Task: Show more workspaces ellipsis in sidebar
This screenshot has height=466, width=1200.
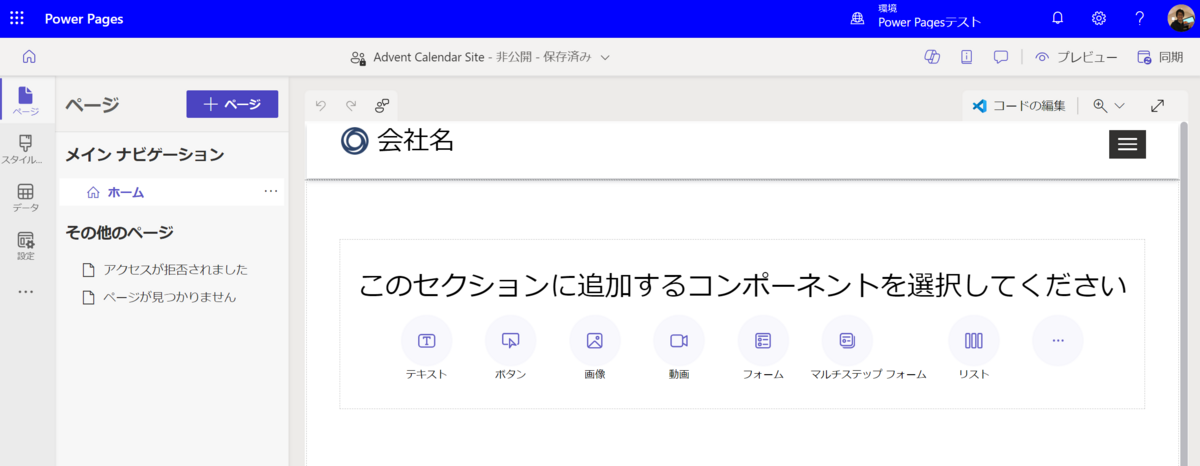Action: pyautogui.click(x=27, y=292)
